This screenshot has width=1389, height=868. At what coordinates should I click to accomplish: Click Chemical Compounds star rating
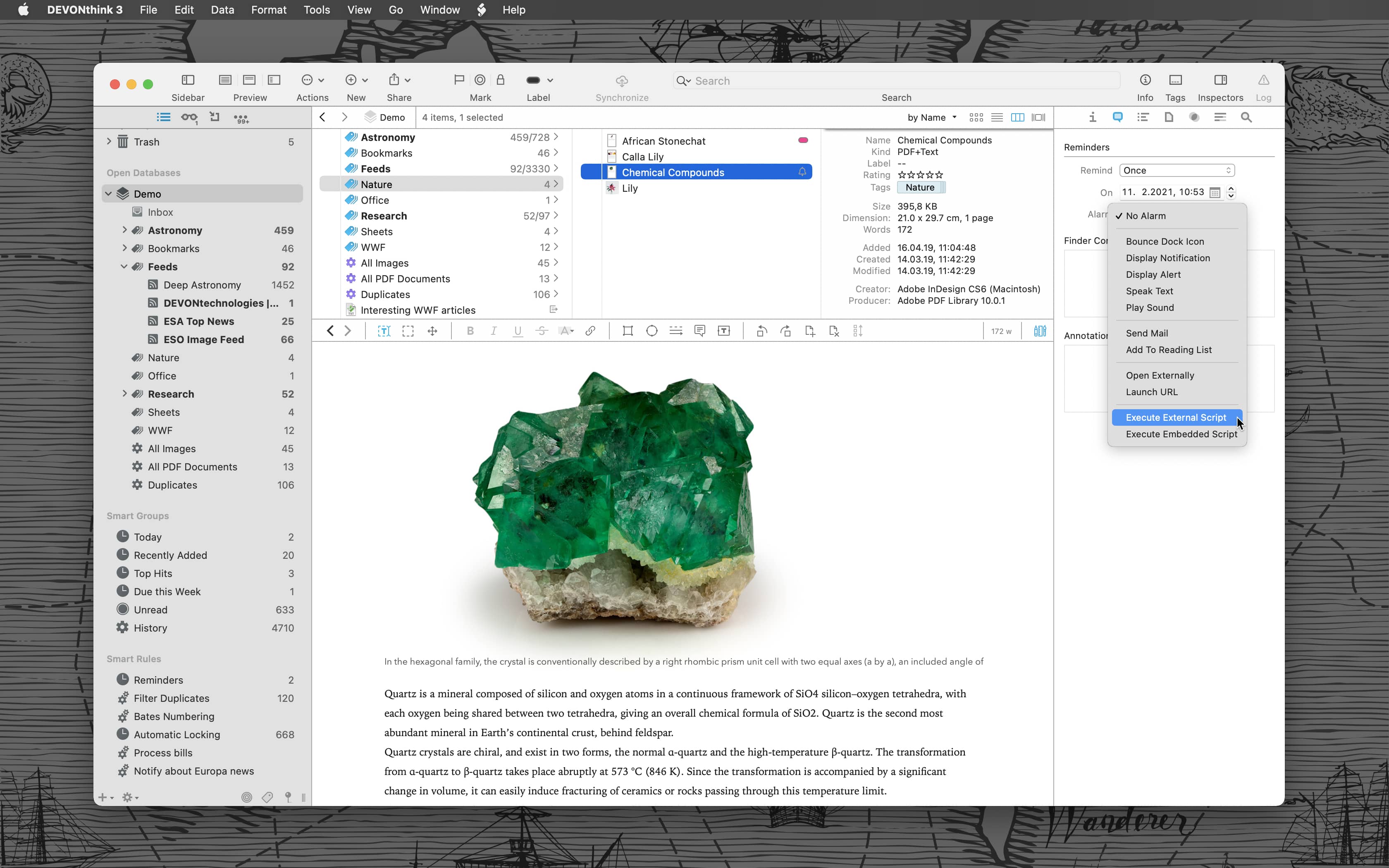click(x=921, y=175)
